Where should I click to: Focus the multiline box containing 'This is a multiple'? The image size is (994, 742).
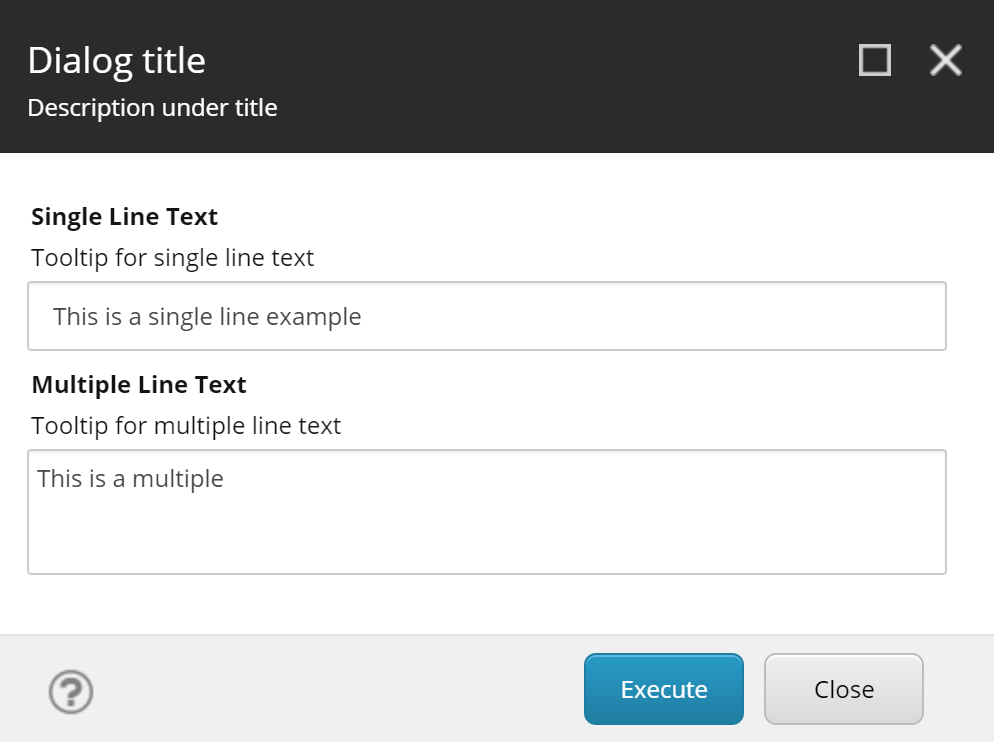487,510
